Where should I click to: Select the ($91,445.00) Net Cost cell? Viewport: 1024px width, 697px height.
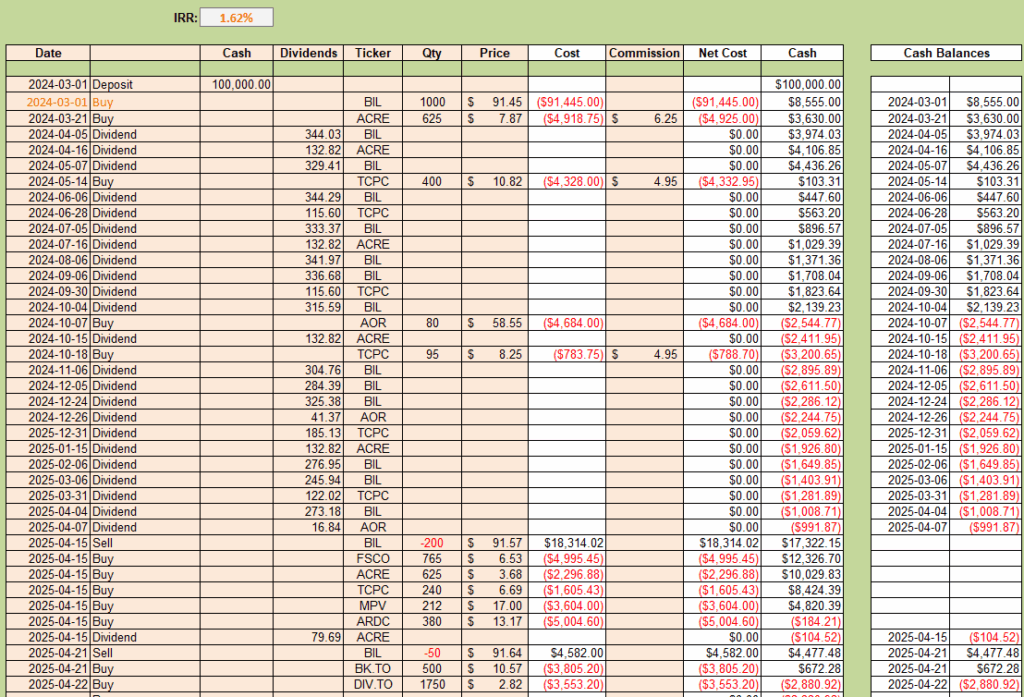coord(722,102)
